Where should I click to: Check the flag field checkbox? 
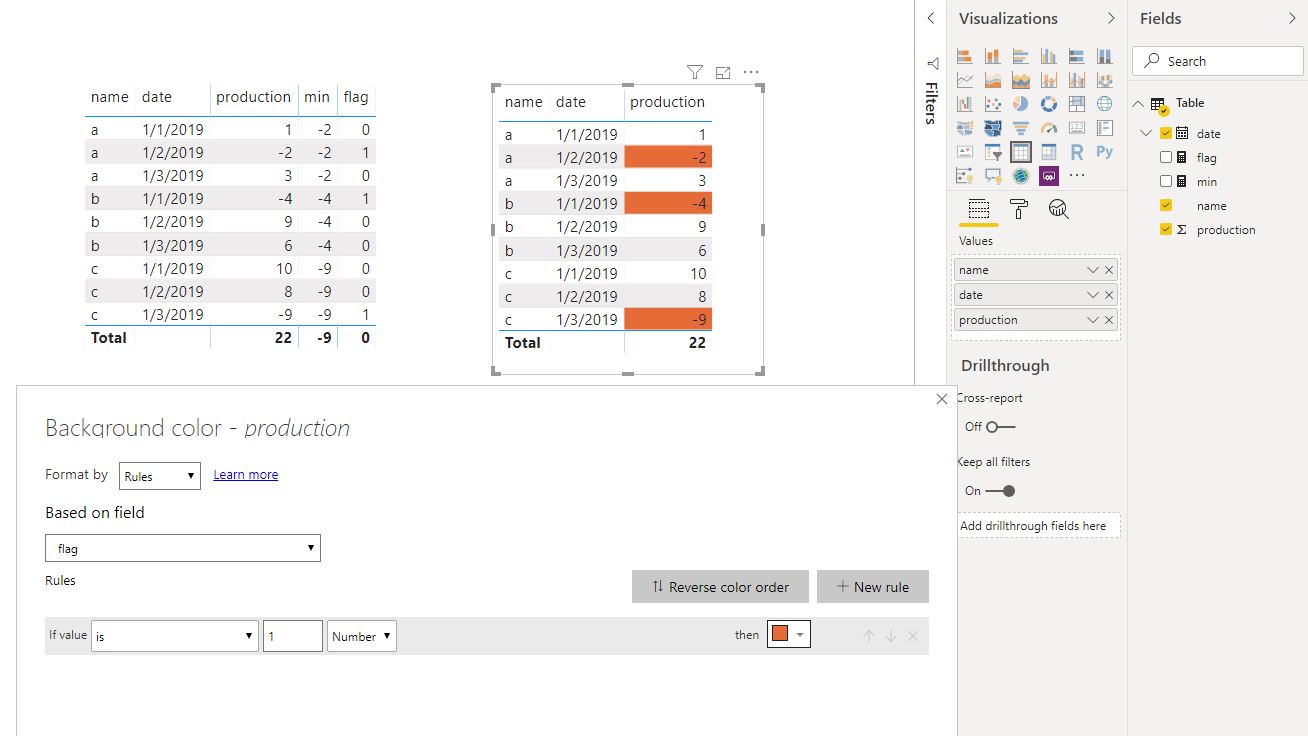click(1166, 157)
